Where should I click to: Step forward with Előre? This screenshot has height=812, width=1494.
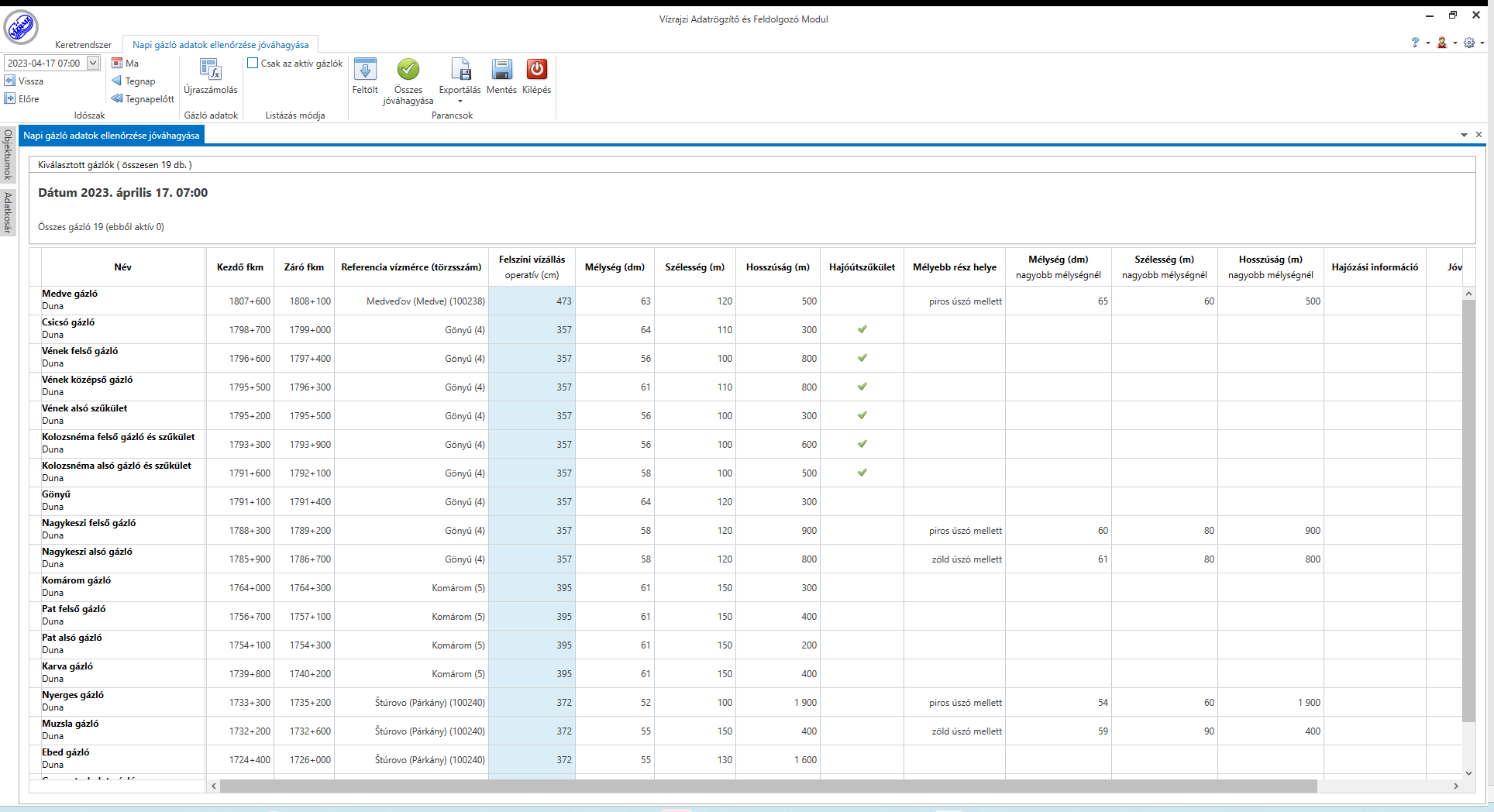(22, 98)
